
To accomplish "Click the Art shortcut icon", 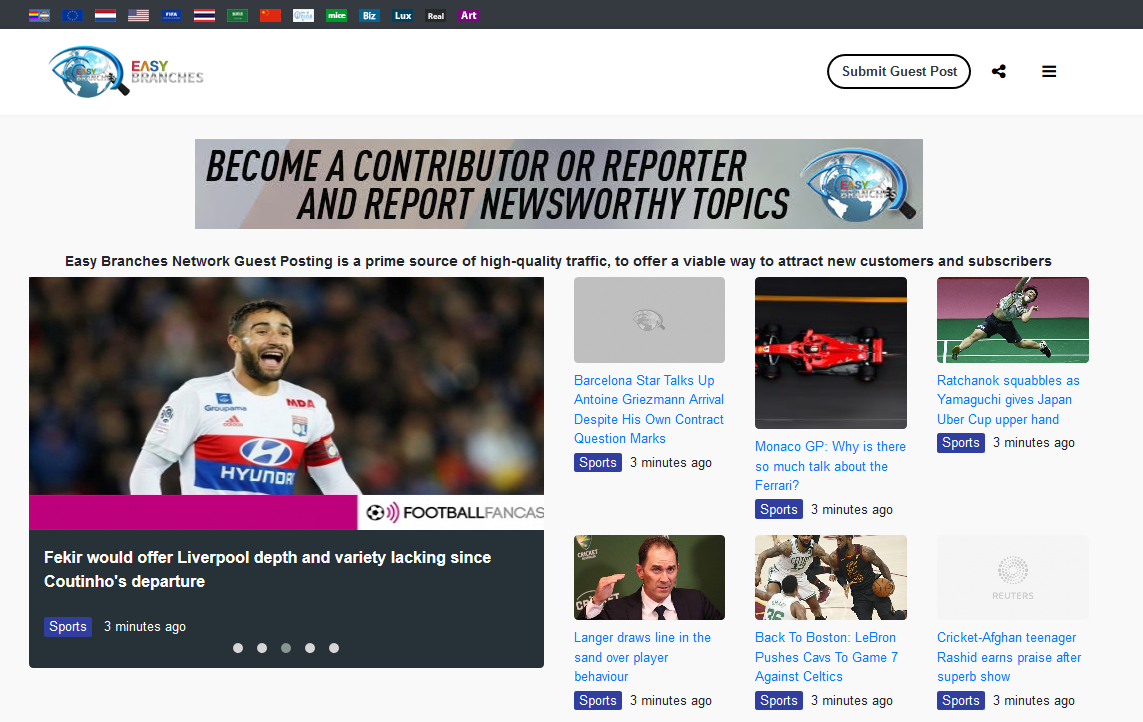I will (x=468, y=15).
